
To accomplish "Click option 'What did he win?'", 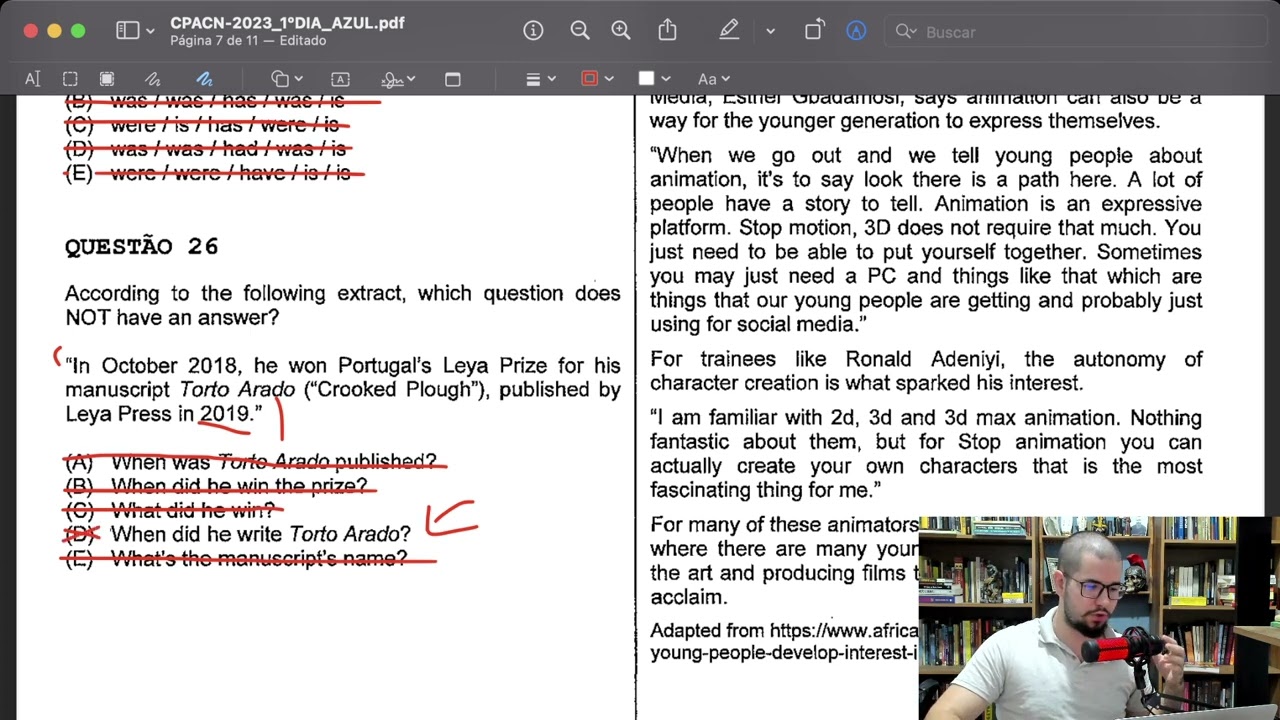I will pyautogui.click(x=192, y=510).
